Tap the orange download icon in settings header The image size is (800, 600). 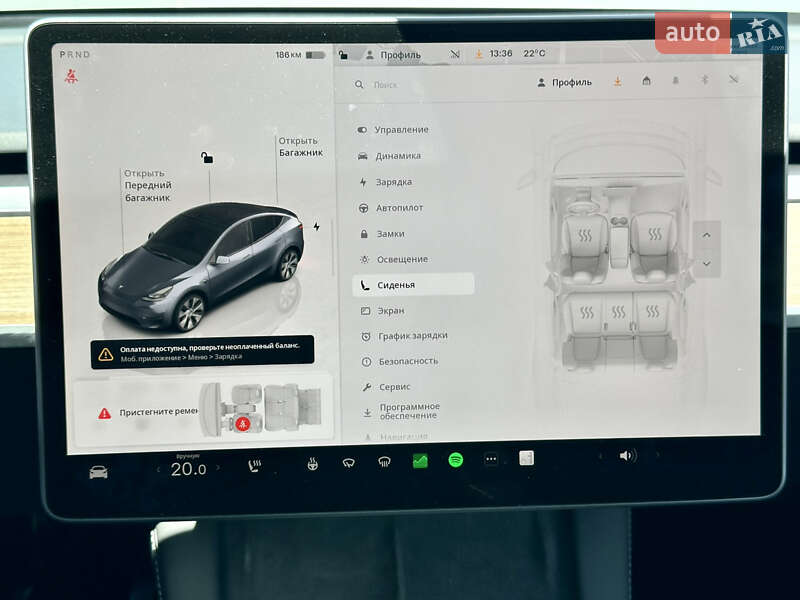(x=617, y=81)
